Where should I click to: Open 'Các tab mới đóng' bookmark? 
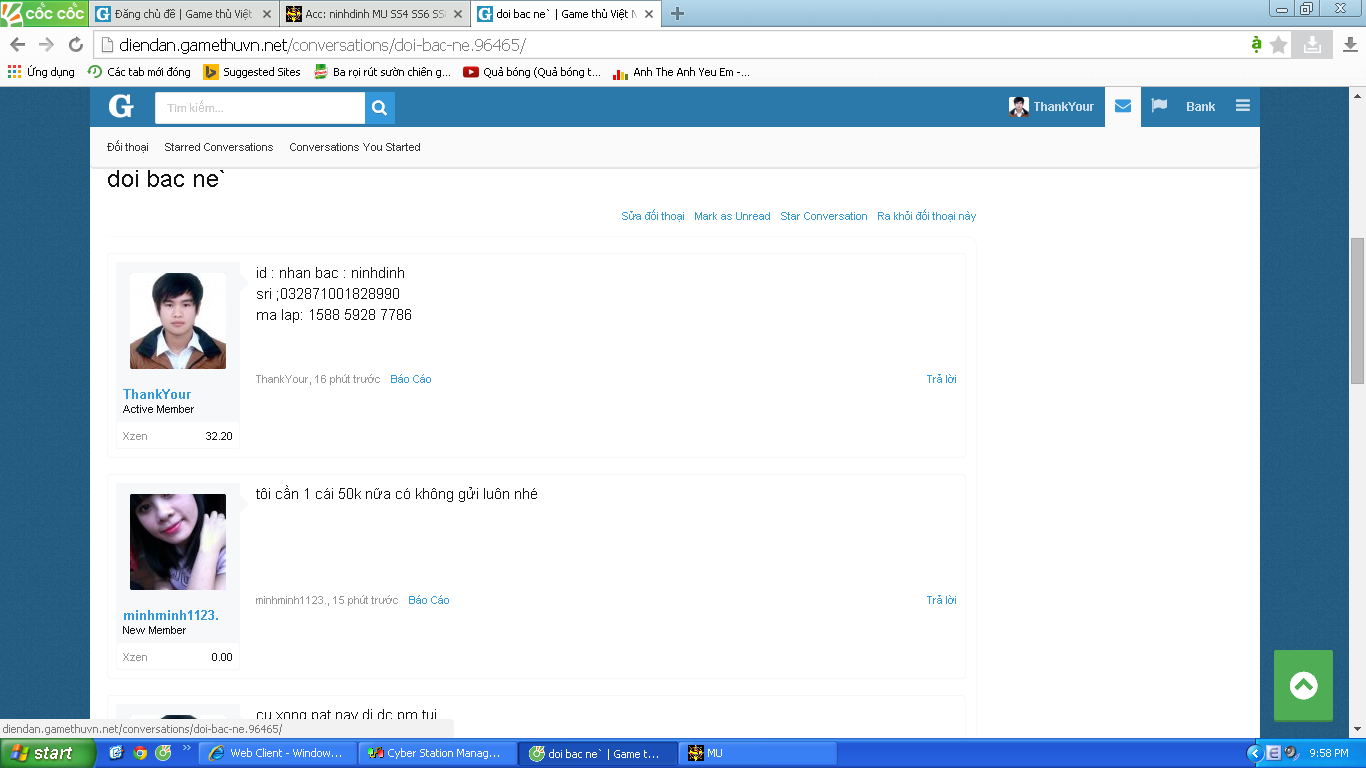[139, 72]
